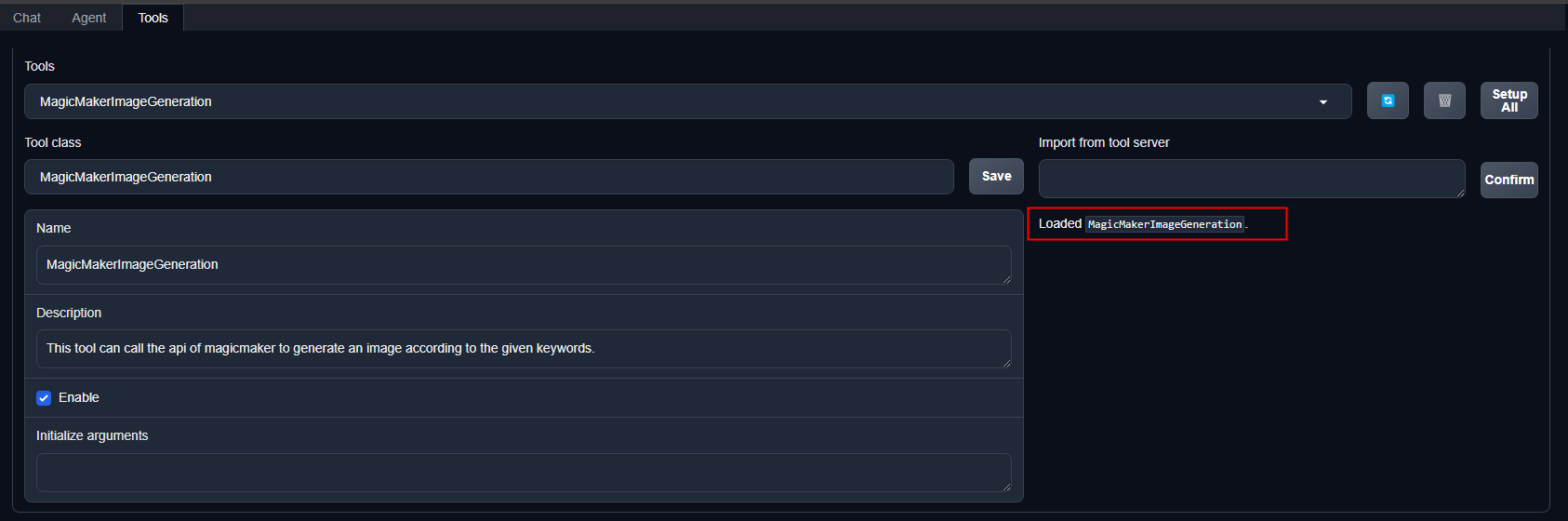Confirm the tool server import

1509,180
